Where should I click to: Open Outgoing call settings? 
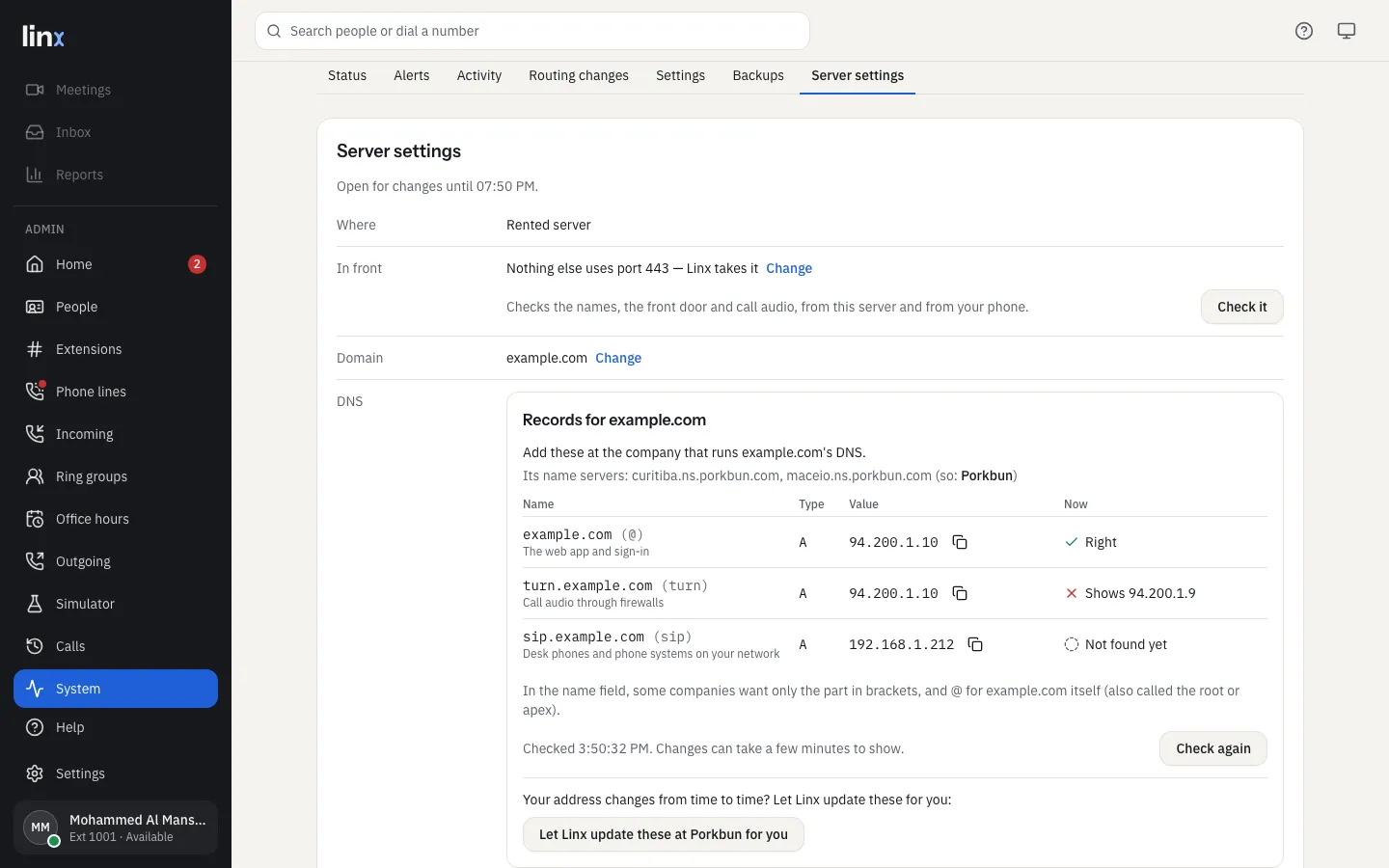116,561
